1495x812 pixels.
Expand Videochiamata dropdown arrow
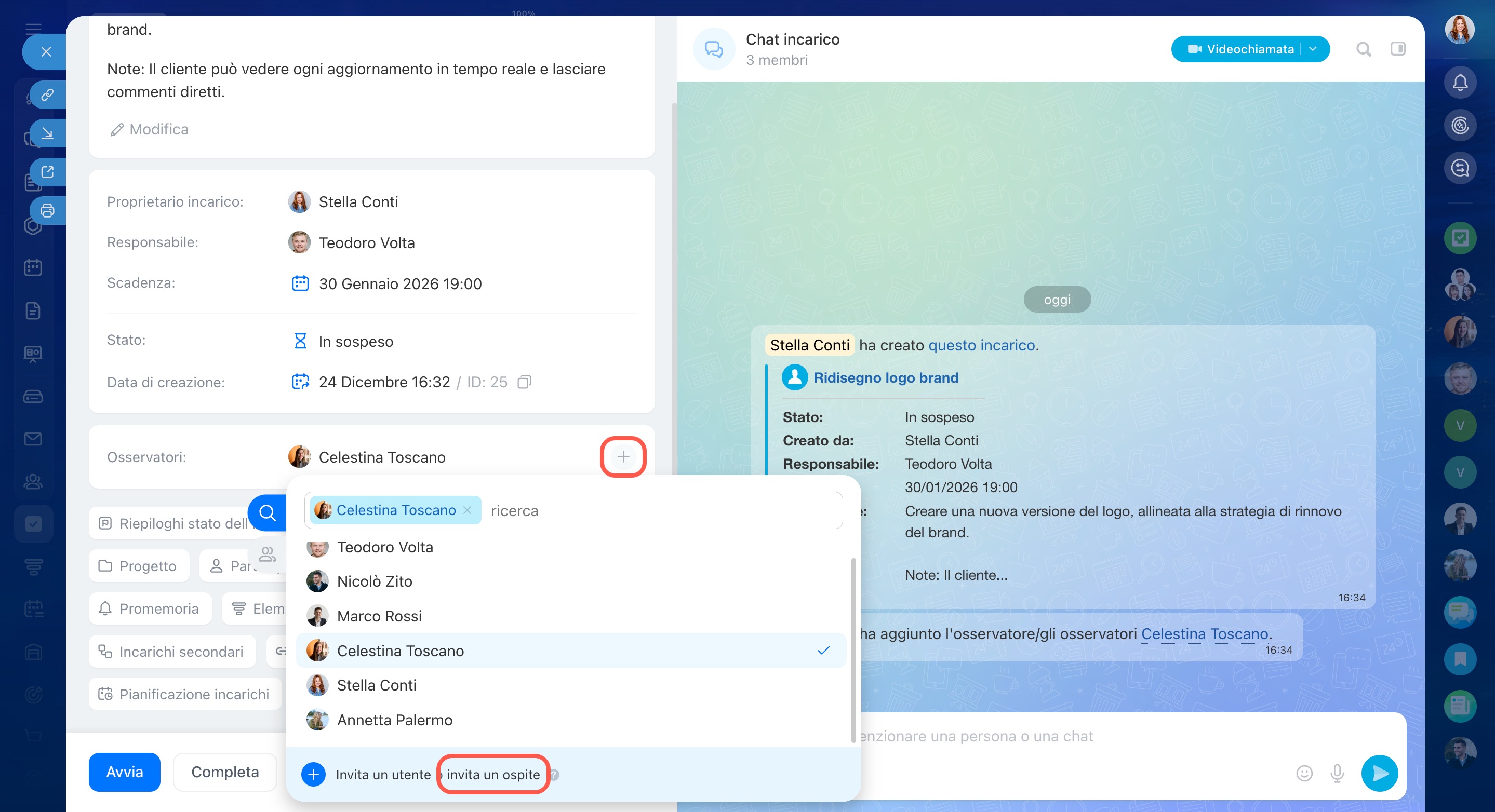(x=1313, y=49)
